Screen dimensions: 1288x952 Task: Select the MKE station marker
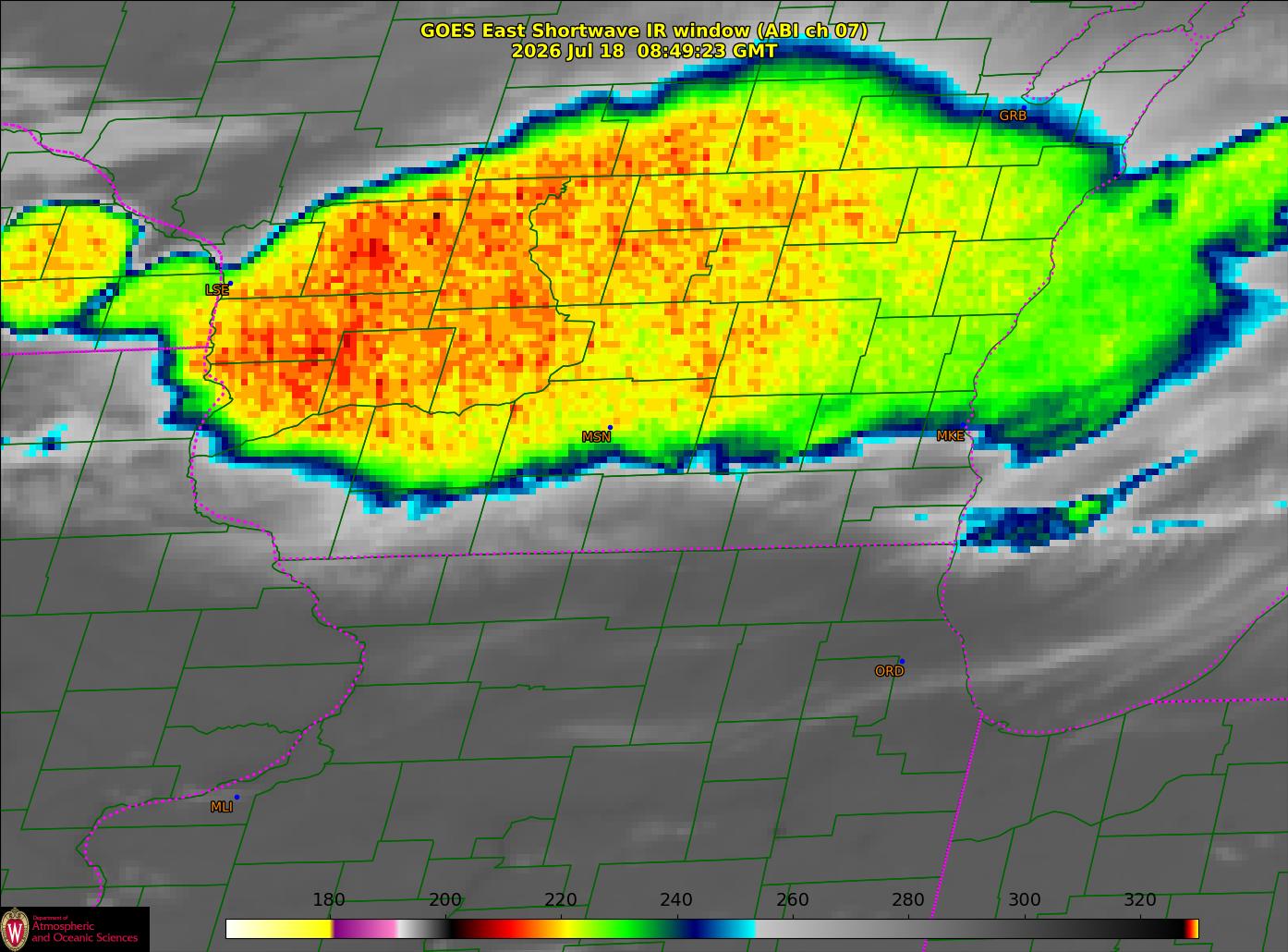pos(964,426)
